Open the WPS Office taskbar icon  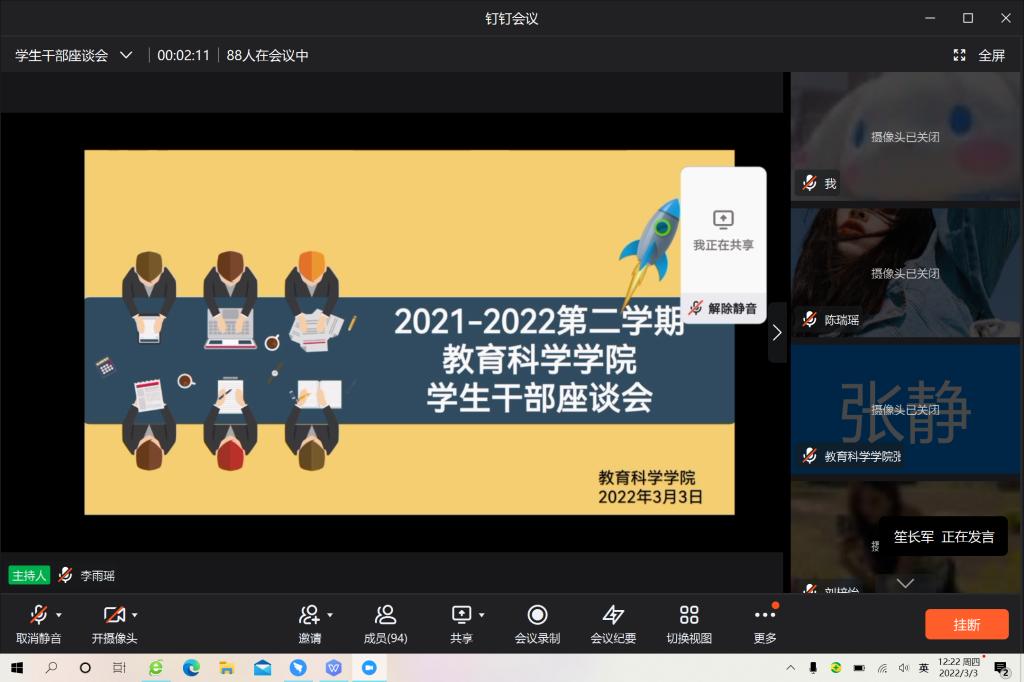[x=334, y=668]
